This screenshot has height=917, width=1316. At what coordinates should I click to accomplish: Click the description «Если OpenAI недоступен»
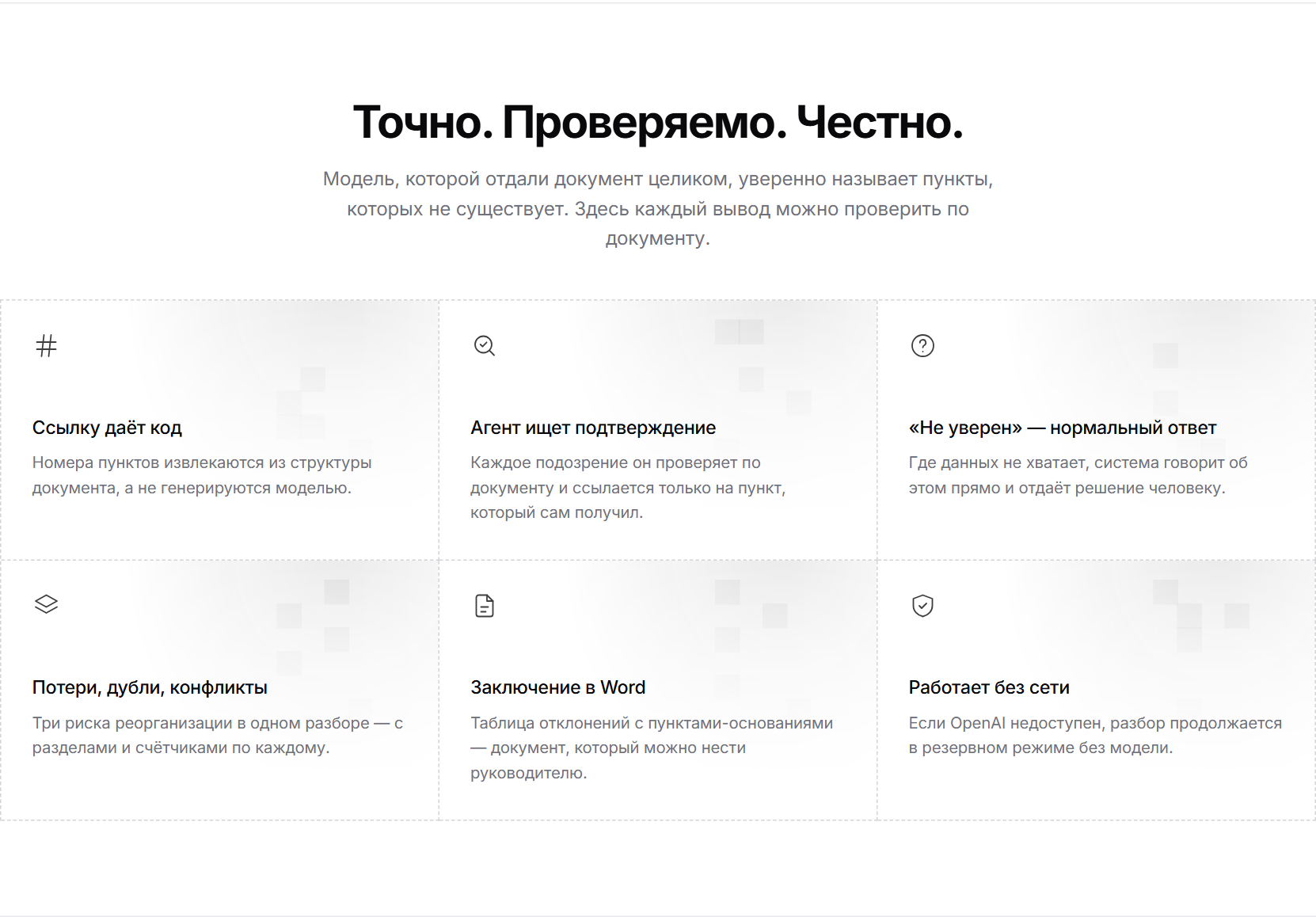[x=1095, y=735]
